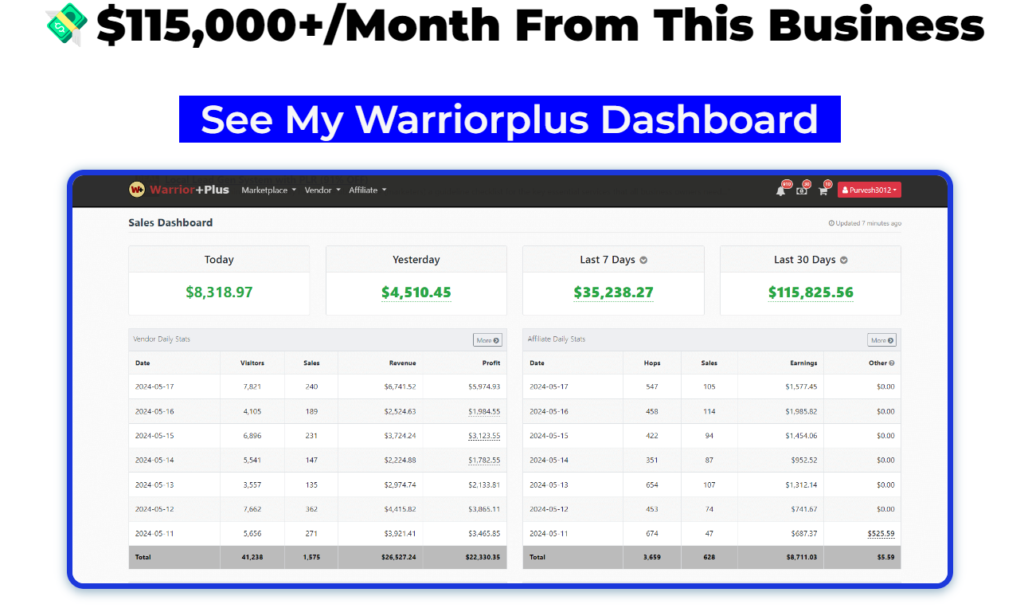Click the Affiliate Daily Stats panel title
This screenshot has width=1024, height=608.
point(556,339)
